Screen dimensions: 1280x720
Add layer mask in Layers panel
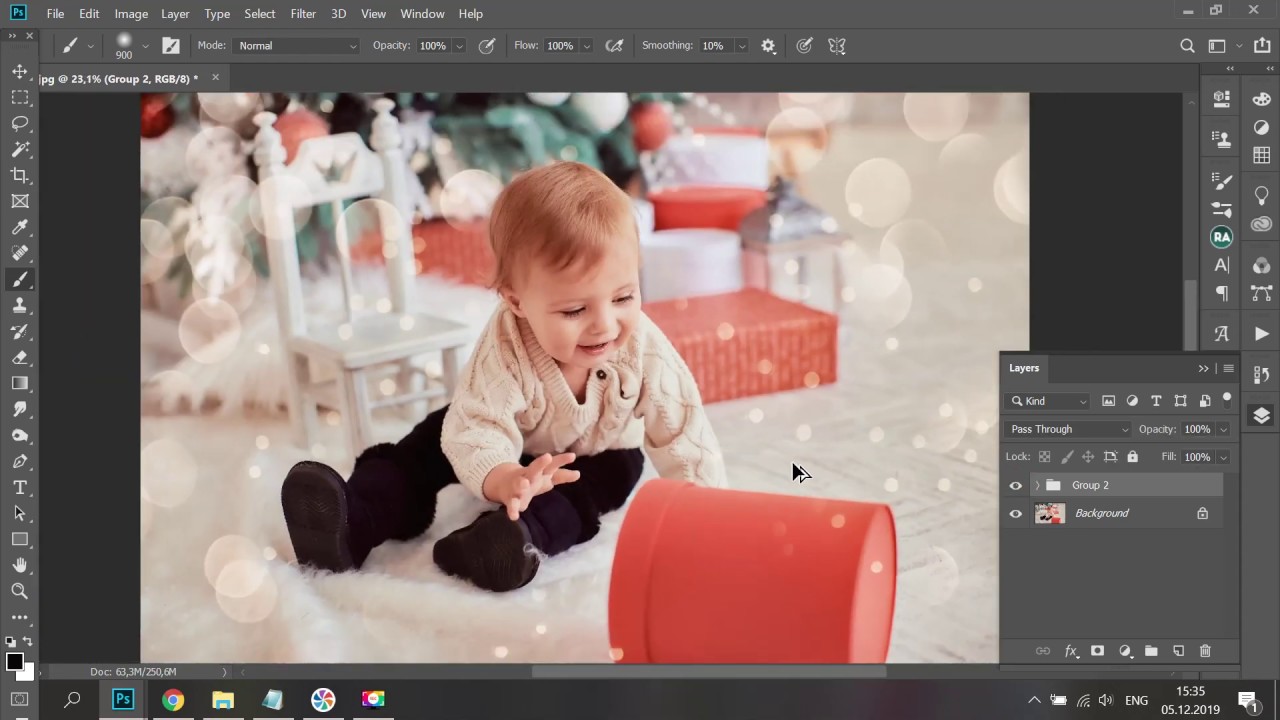(x=1097, y=651)
